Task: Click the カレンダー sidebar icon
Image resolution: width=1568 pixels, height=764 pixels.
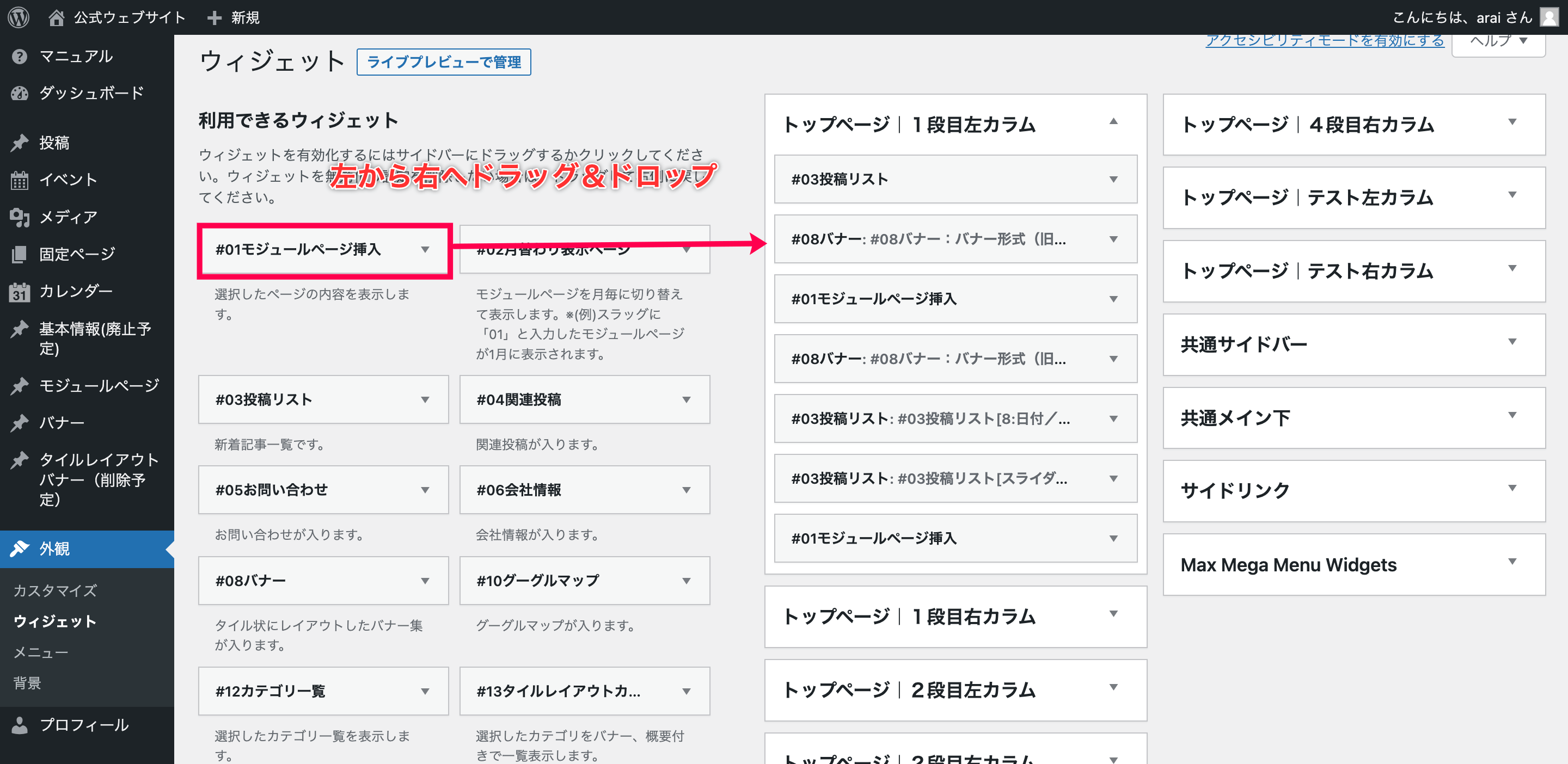Action: pos(20,292)
